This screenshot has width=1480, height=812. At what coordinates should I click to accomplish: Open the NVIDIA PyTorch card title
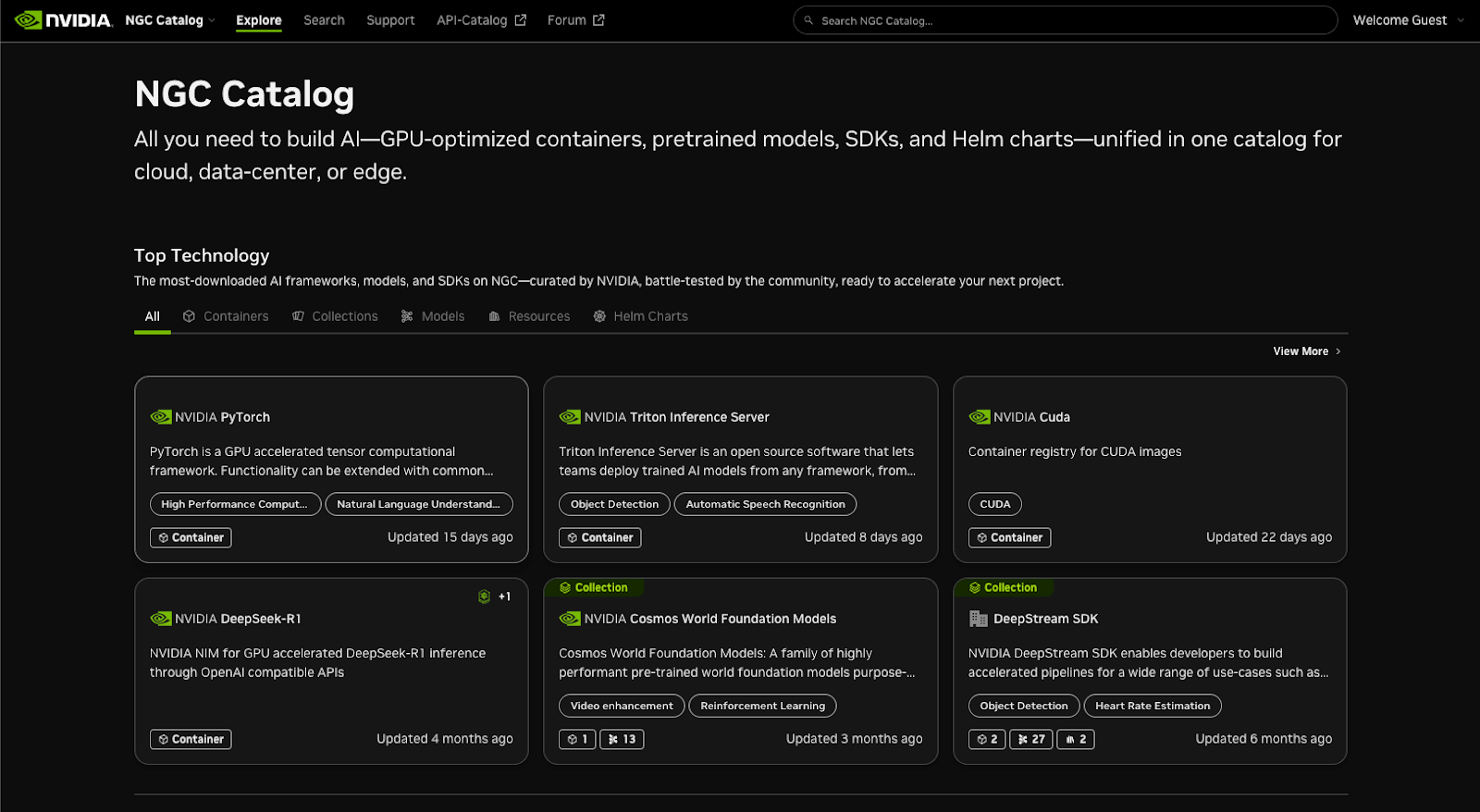click(x=222, y=417)
